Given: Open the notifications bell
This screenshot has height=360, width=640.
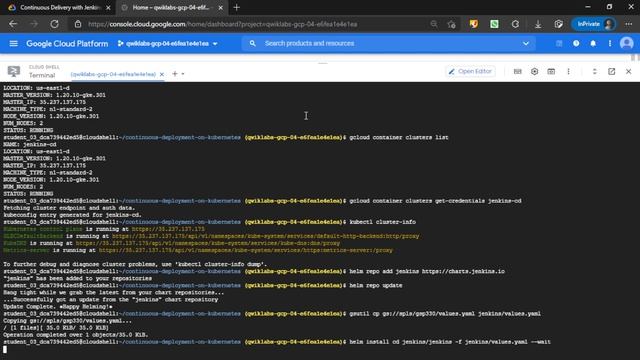Looking at the screenshot, I should (593, 43).
